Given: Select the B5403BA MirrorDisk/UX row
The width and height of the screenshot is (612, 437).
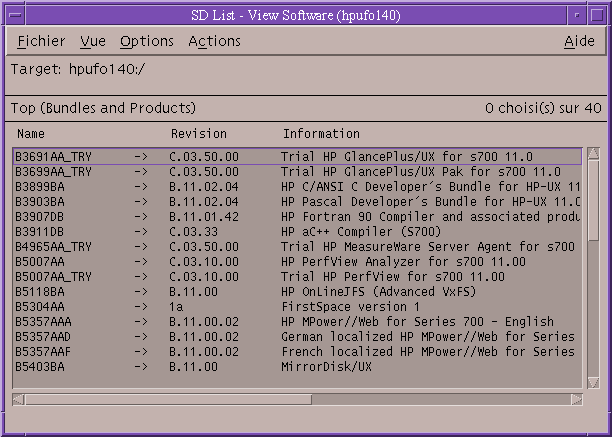Looking at the screenshot, I should click(297, 367).
